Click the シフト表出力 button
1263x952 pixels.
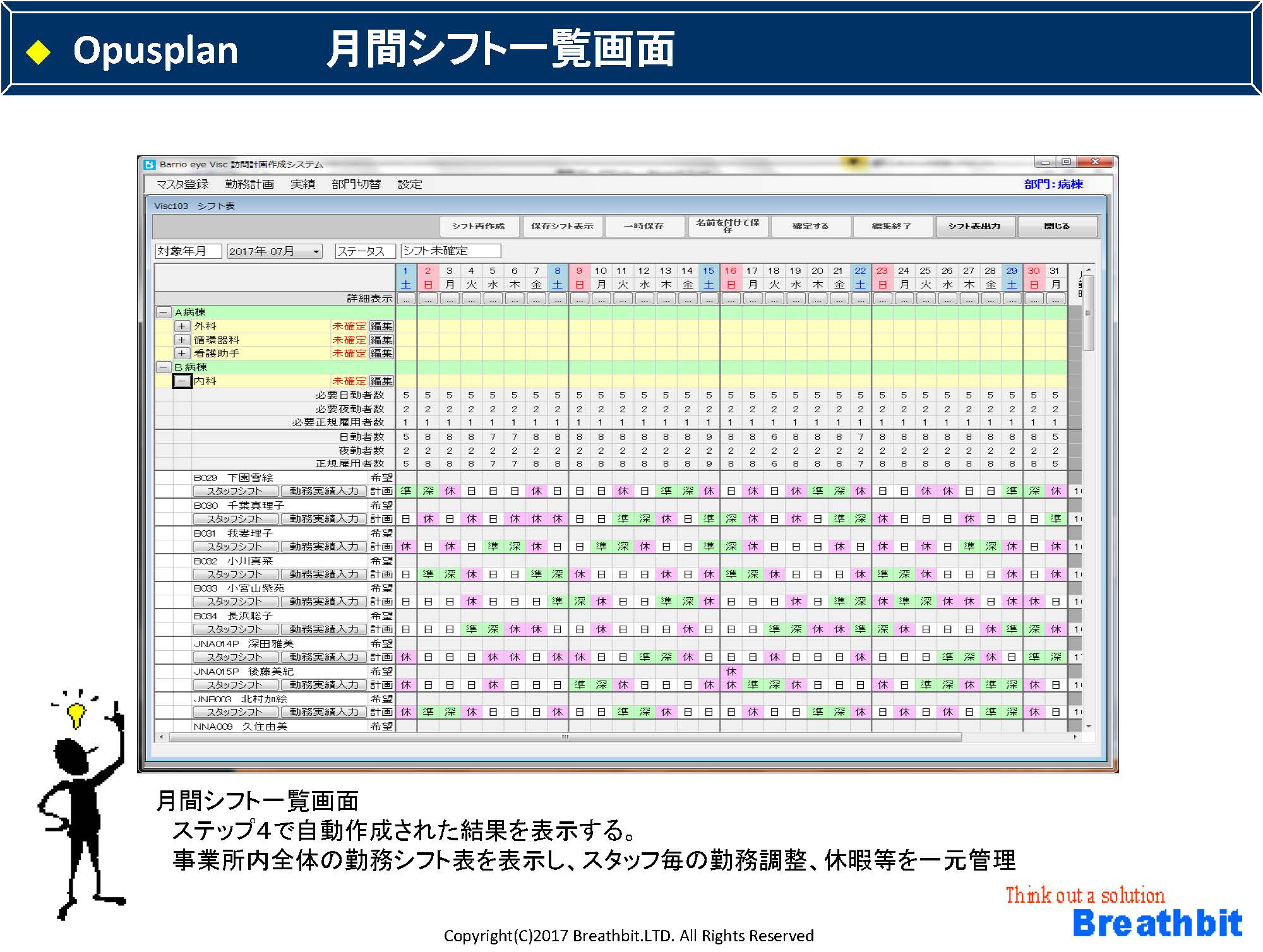pos(974,226)
